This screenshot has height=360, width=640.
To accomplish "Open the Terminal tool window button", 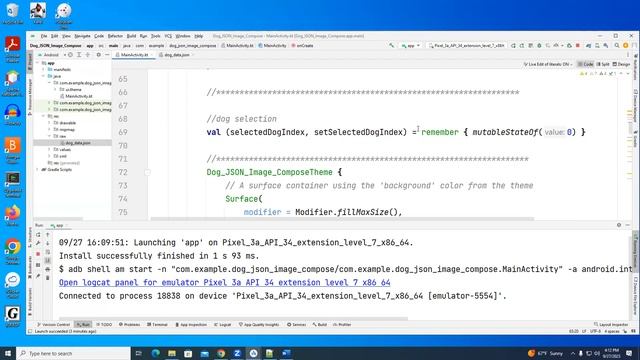I will [157, 324].
